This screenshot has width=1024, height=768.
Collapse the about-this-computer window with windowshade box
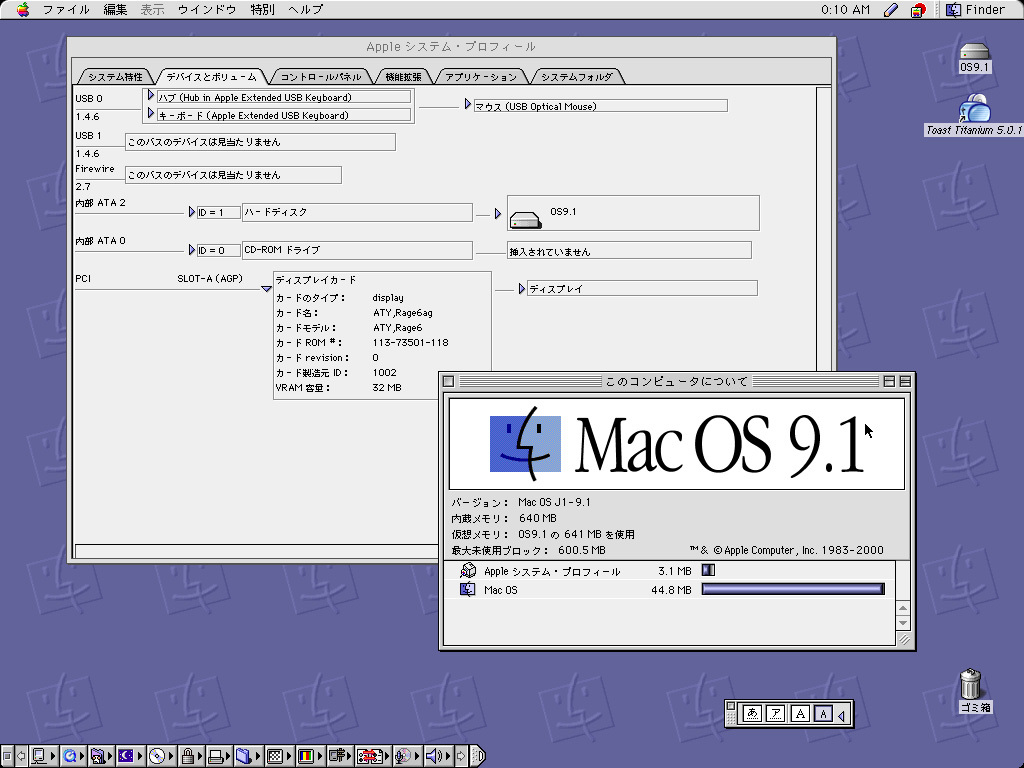(x=905, y=381)
